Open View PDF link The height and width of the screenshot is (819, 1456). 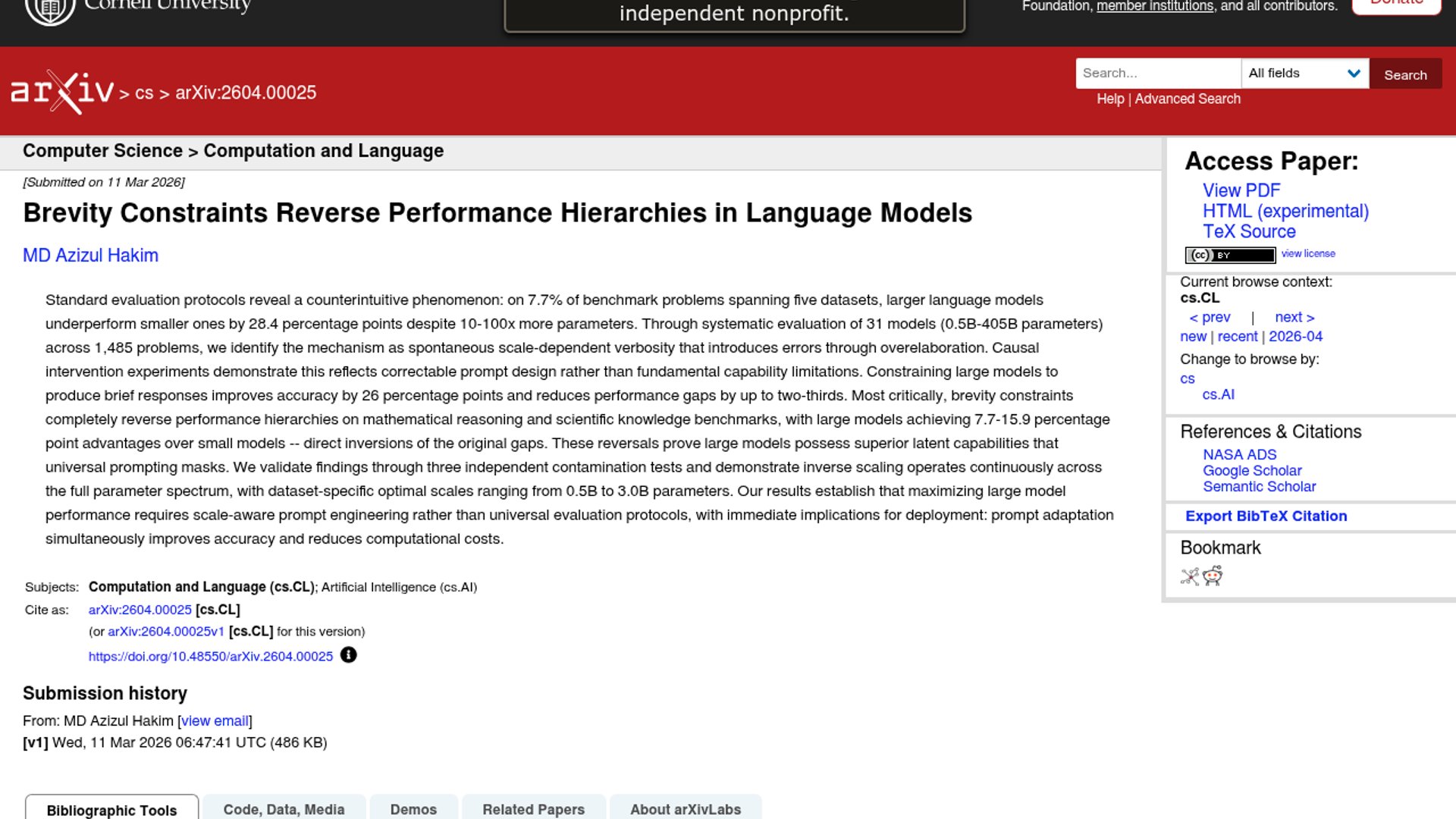1241,190
